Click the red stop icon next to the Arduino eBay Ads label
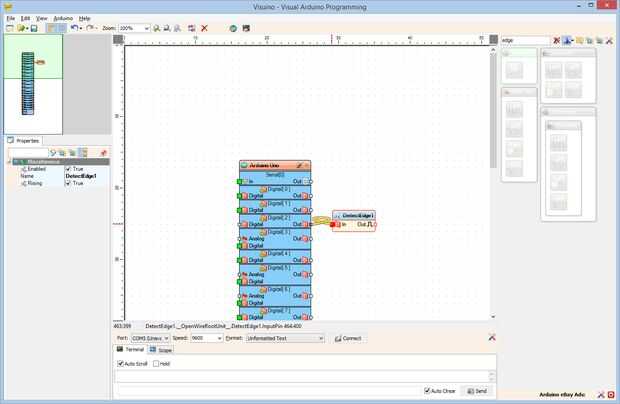620x404 pixels. (x=611, y=395)
